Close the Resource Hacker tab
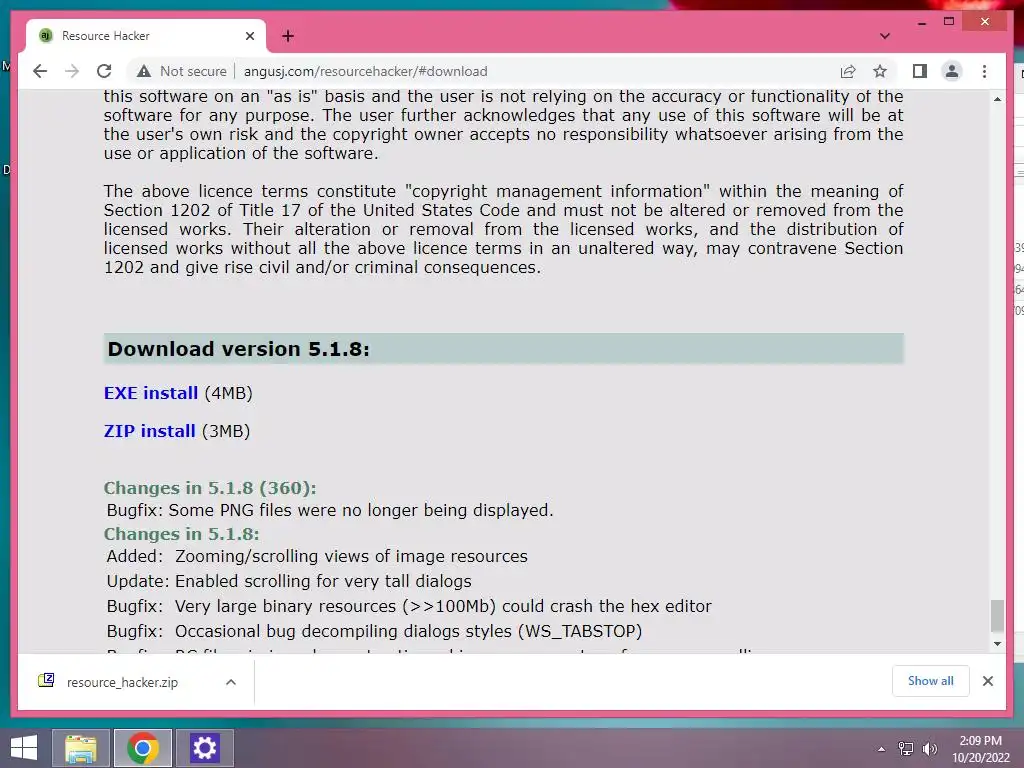The height and width of the screenshot is (768, 1024). (x=249, y=36)
